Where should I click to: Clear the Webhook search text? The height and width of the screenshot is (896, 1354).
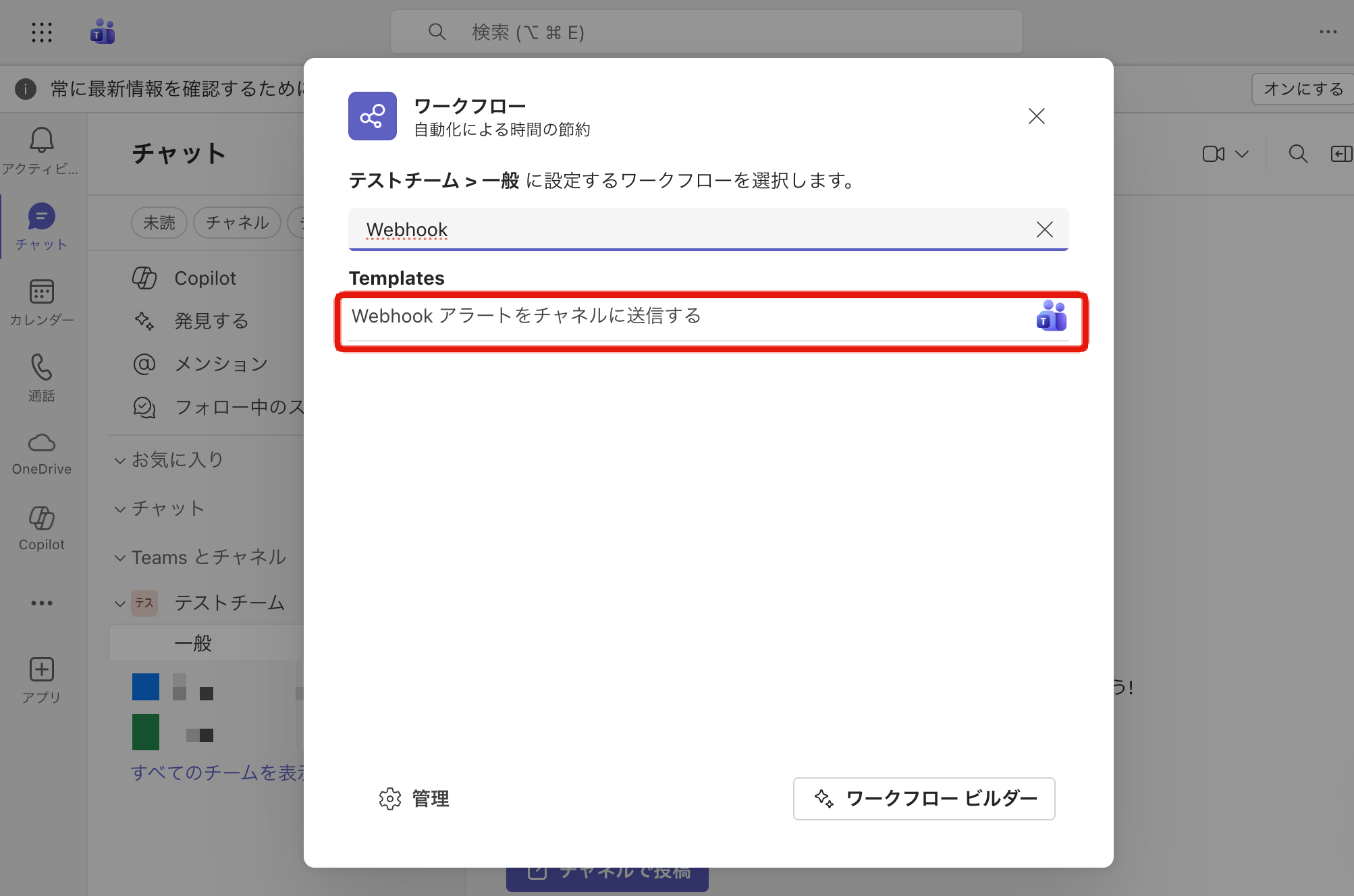point(1044,229)
